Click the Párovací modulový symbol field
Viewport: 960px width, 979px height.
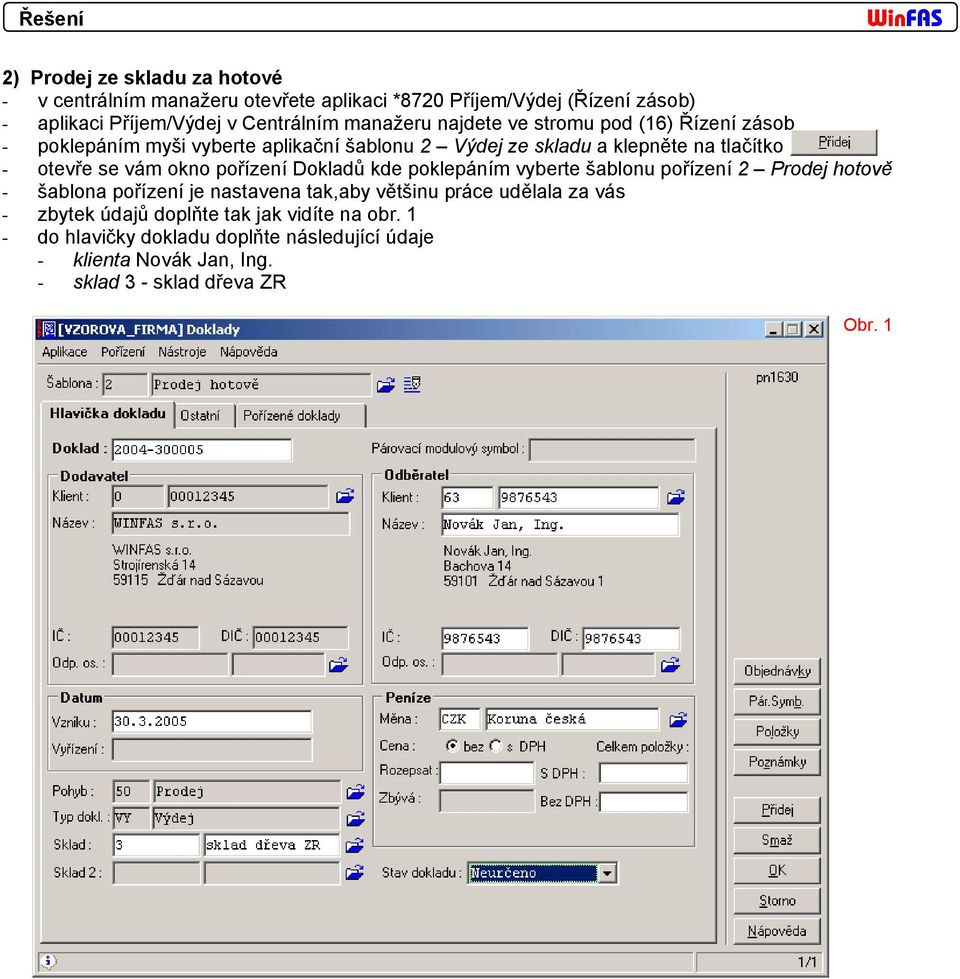(x=612, y=450)
